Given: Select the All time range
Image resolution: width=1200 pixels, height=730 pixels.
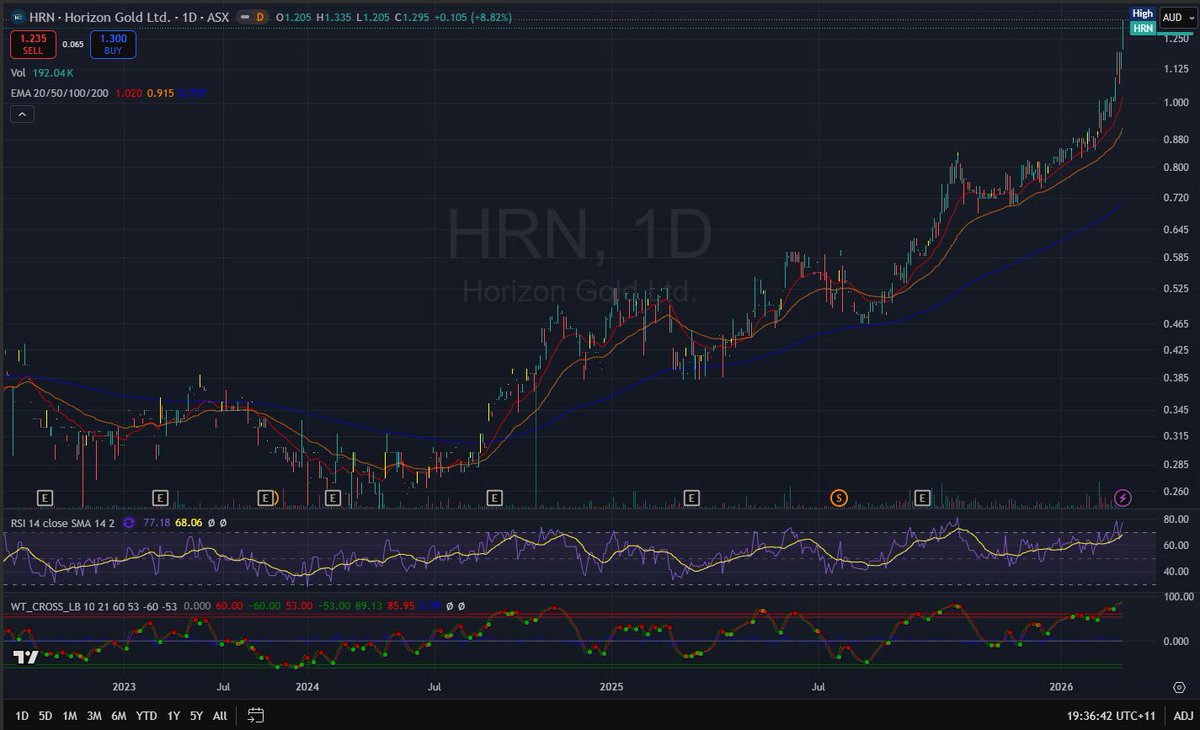Looking at the screenshot, I should coord(220,715).
